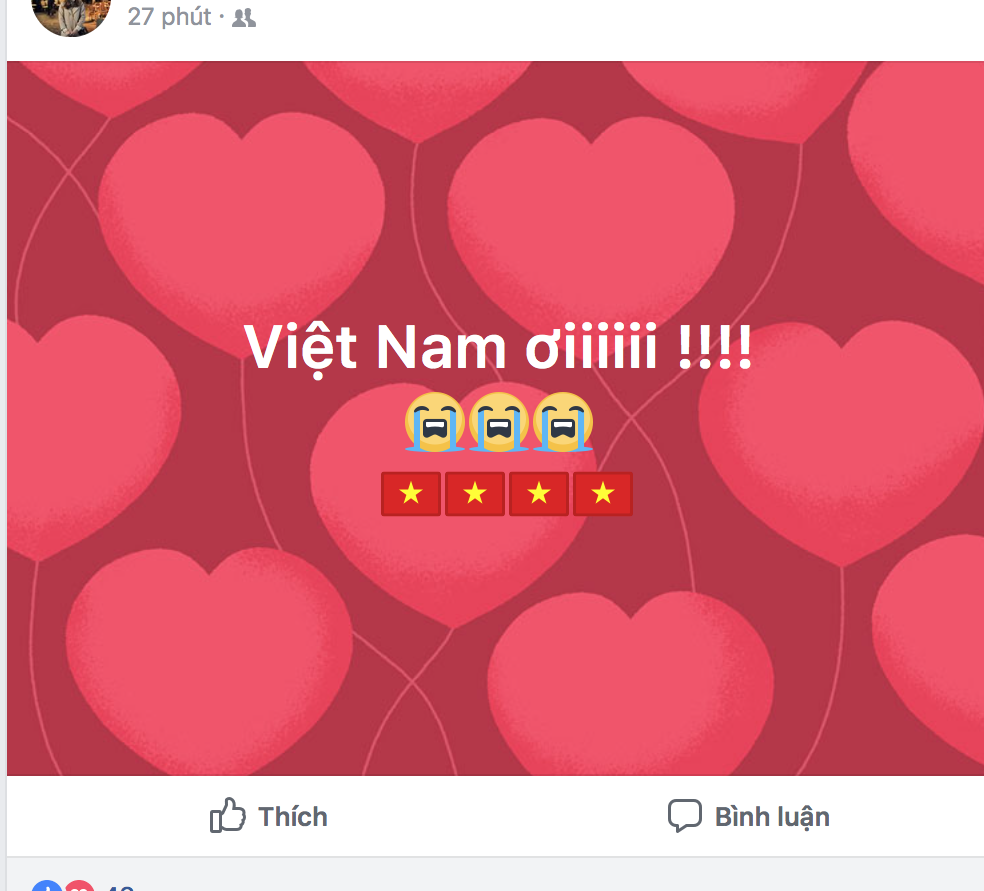Click the second Vietnam flag emoji
This screenshot has width=984, height=891.
click(x=475, y=494)
